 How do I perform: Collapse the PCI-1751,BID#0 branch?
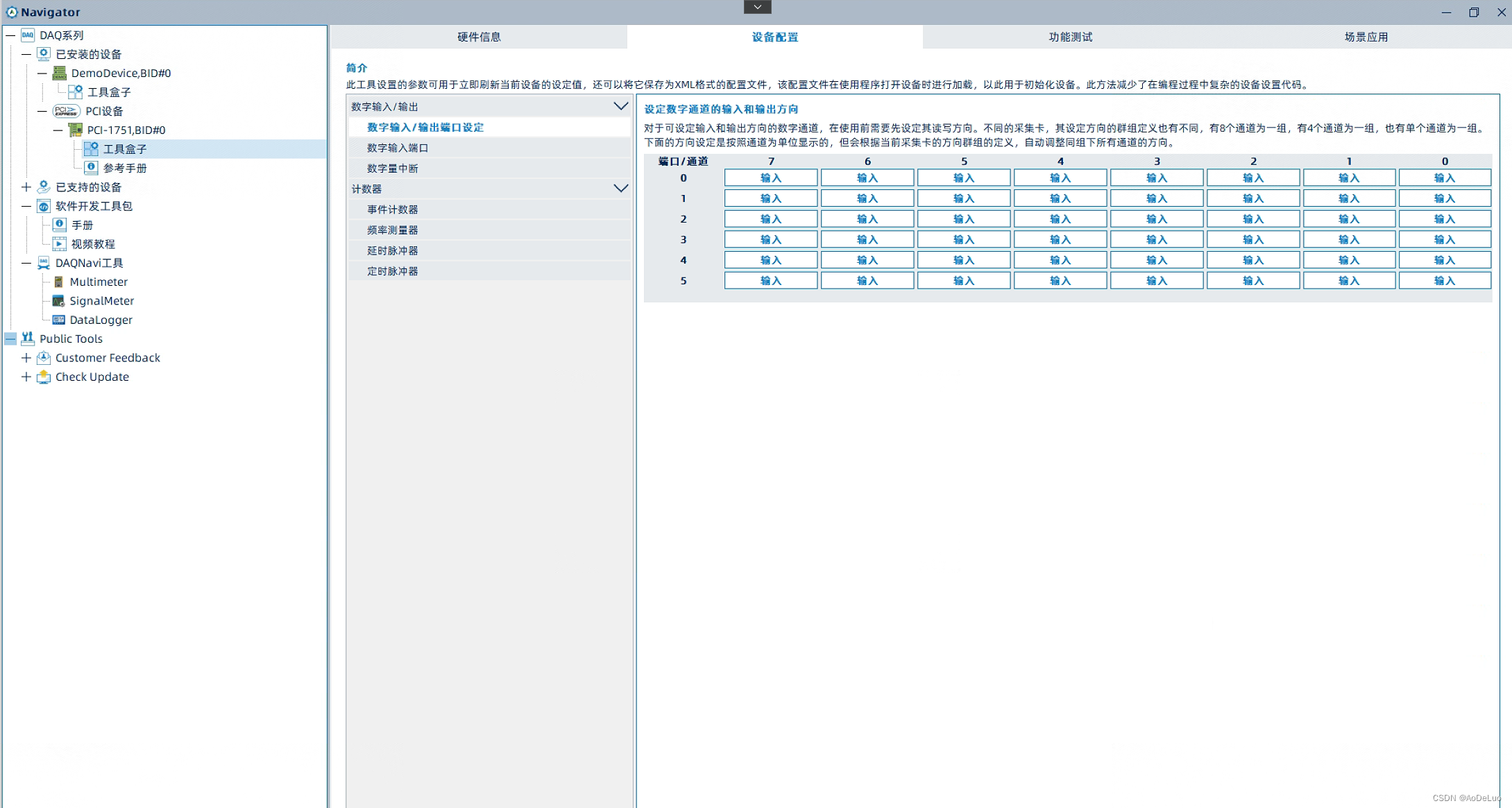click(x=58, y=130)
